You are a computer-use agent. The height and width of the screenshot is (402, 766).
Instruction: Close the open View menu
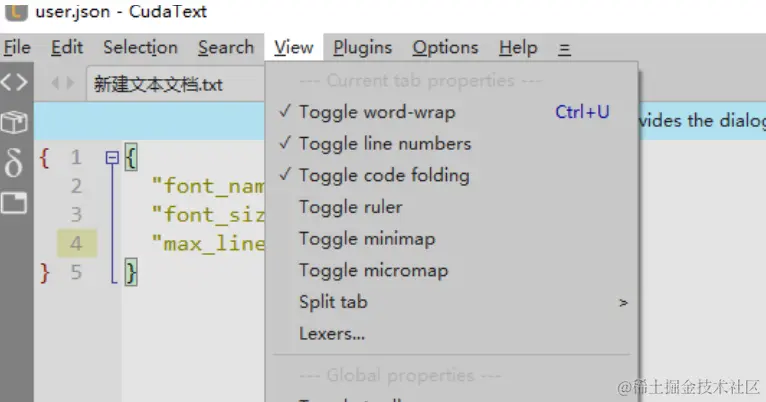click(294, 48)
